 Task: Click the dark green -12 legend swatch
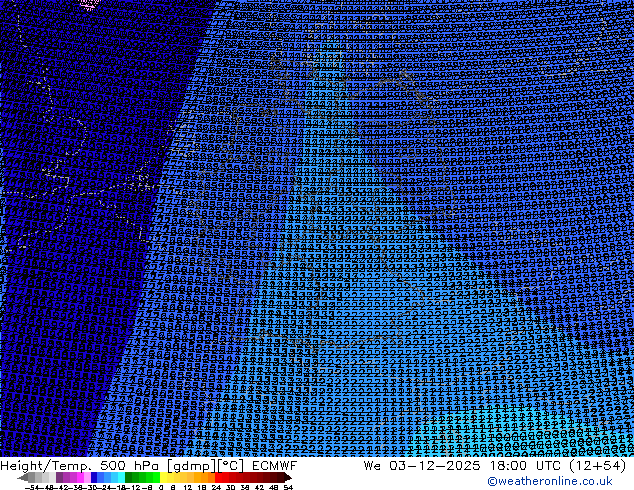point(129,477)
